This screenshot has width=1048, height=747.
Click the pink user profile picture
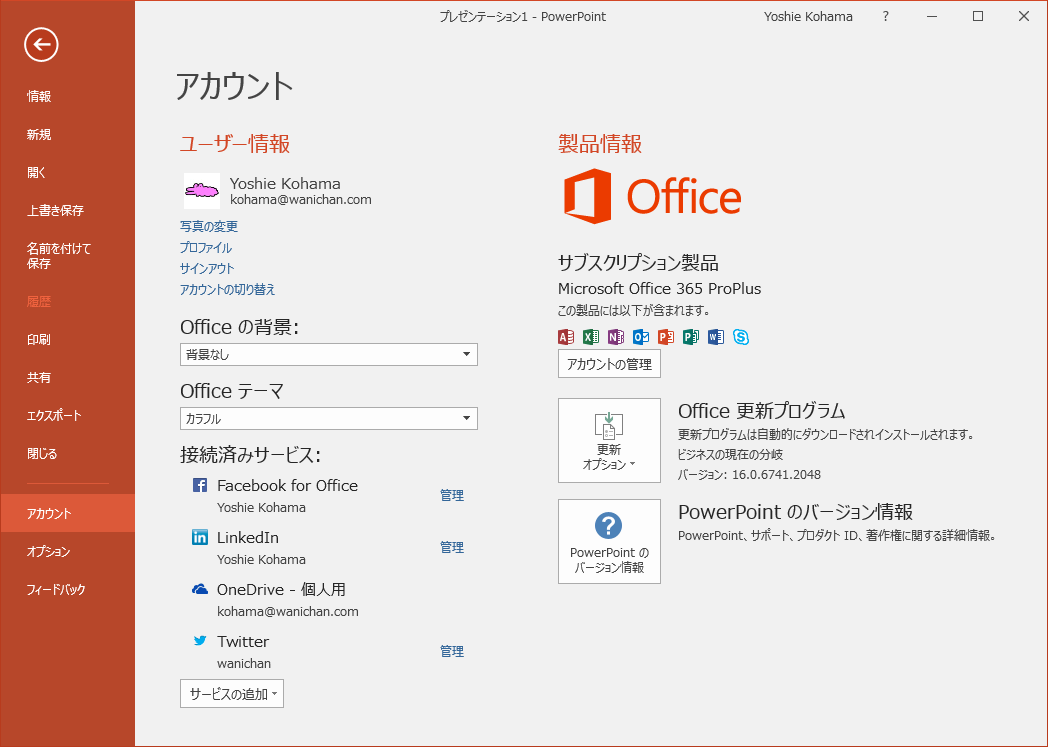pos(202,191)
